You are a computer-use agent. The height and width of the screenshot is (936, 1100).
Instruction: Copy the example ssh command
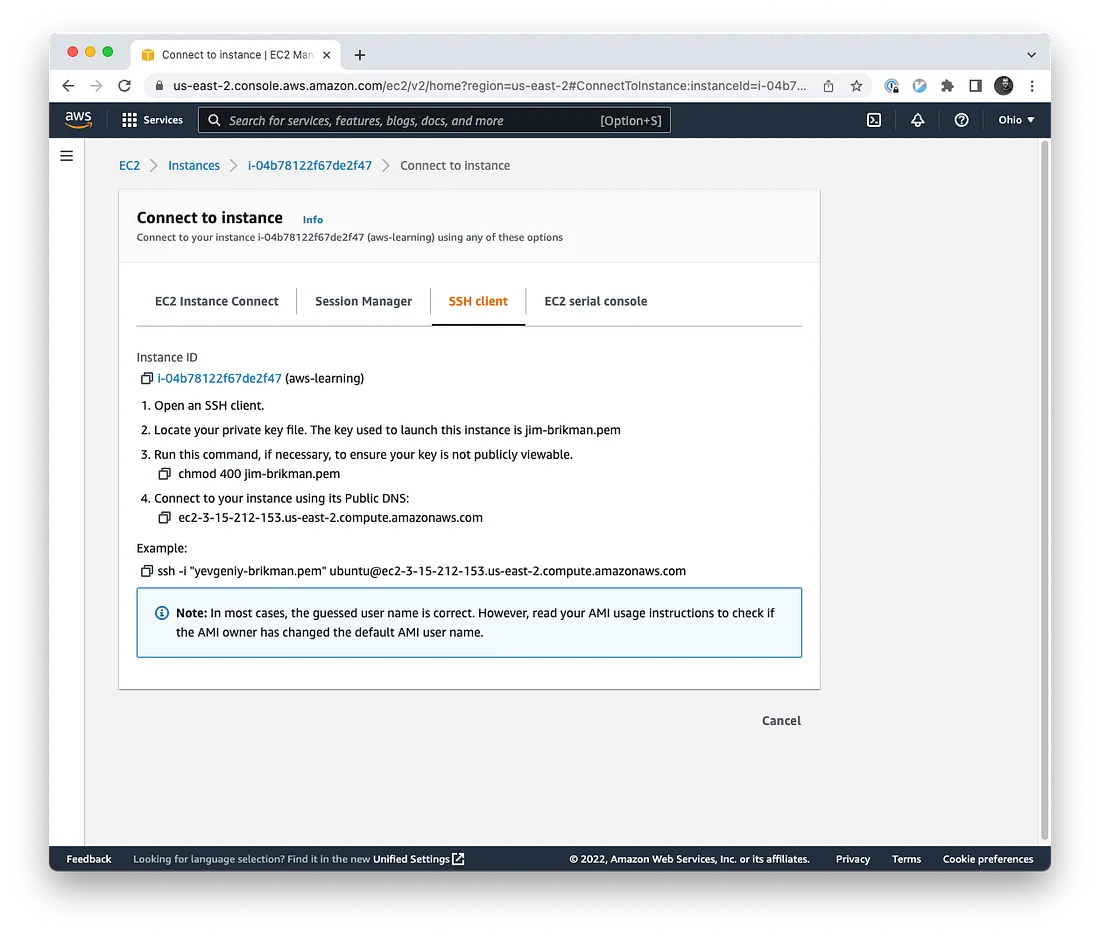tap(147, 571)
